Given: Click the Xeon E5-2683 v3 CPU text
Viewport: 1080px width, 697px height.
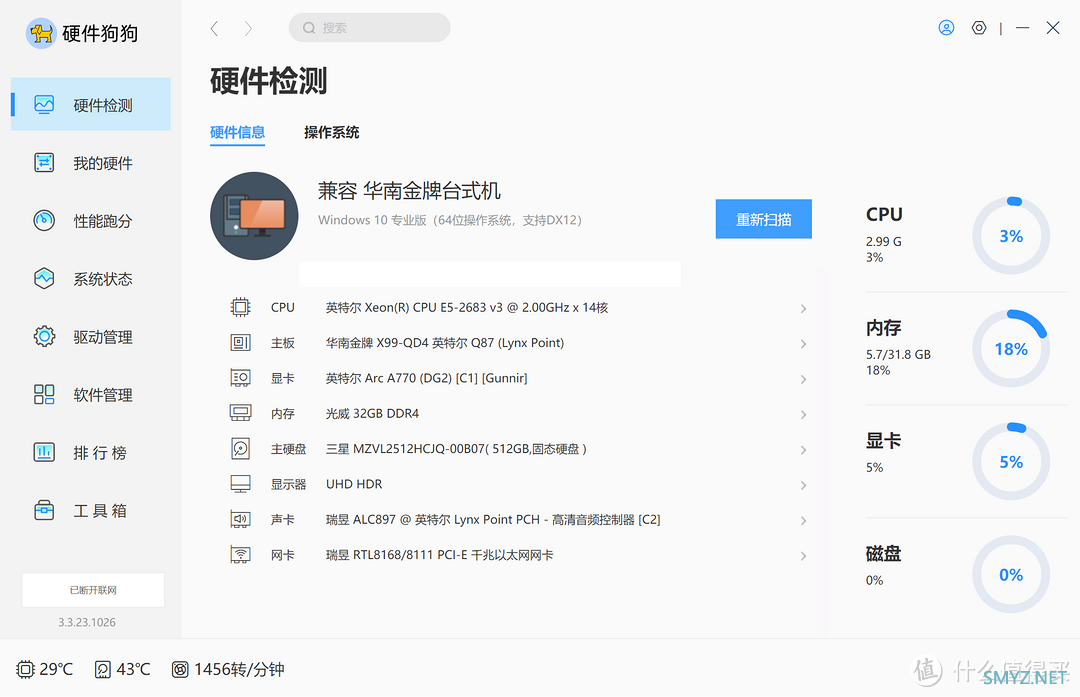Looking at the screenshot, I should point(466,307).
